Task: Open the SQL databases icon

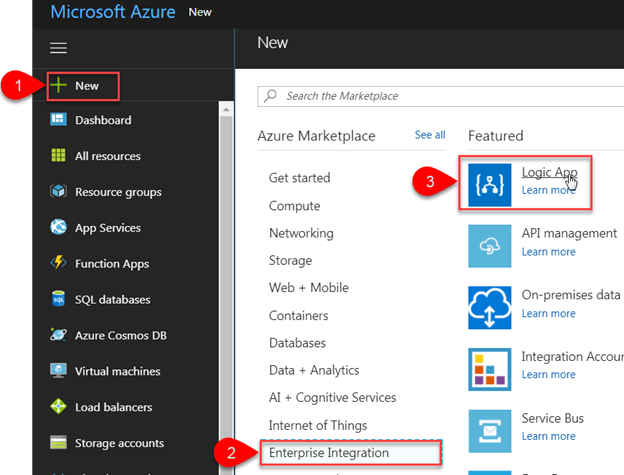Action: (58, 300)
